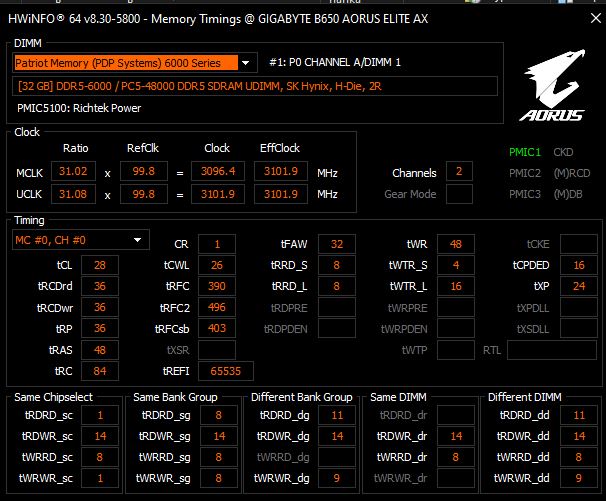Click the (M)RCD label
606x501 pixels.
click(572, 173)
